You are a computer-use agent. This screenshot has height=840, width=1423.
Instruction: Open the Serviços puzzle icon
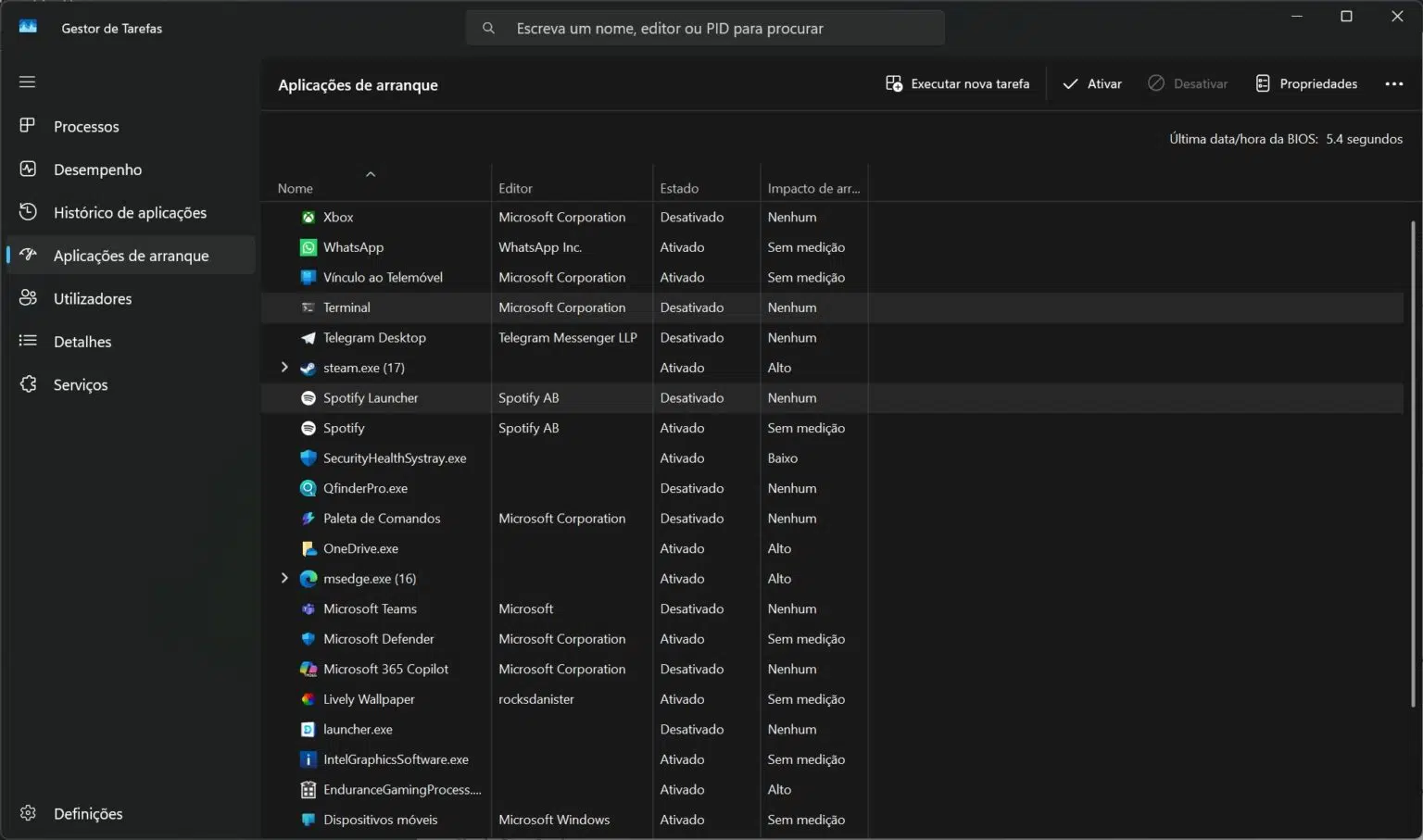(28, 384)
